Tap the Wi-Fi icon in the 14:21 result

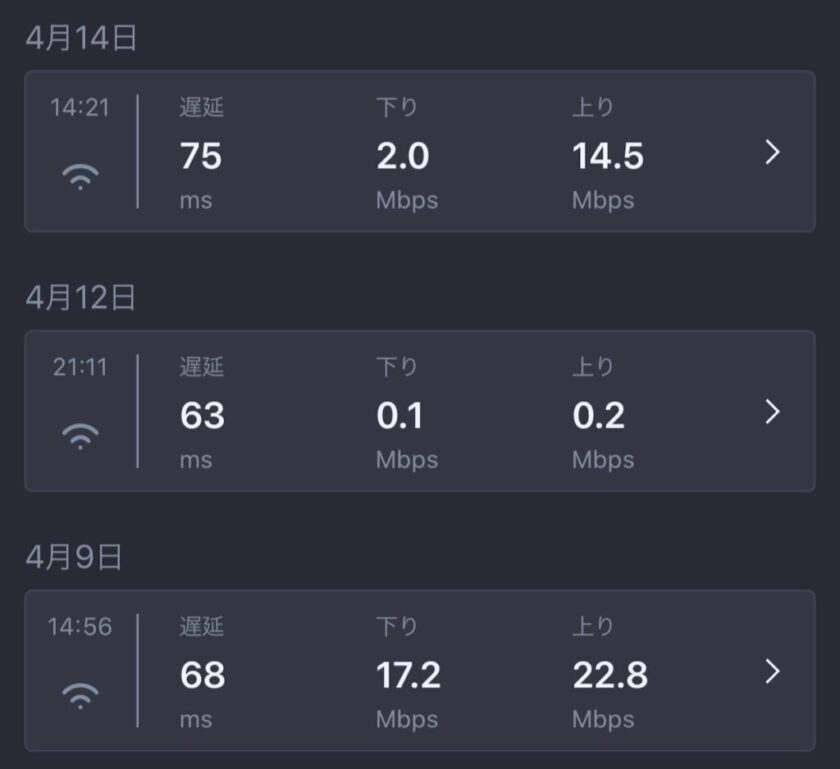point(80,176)
